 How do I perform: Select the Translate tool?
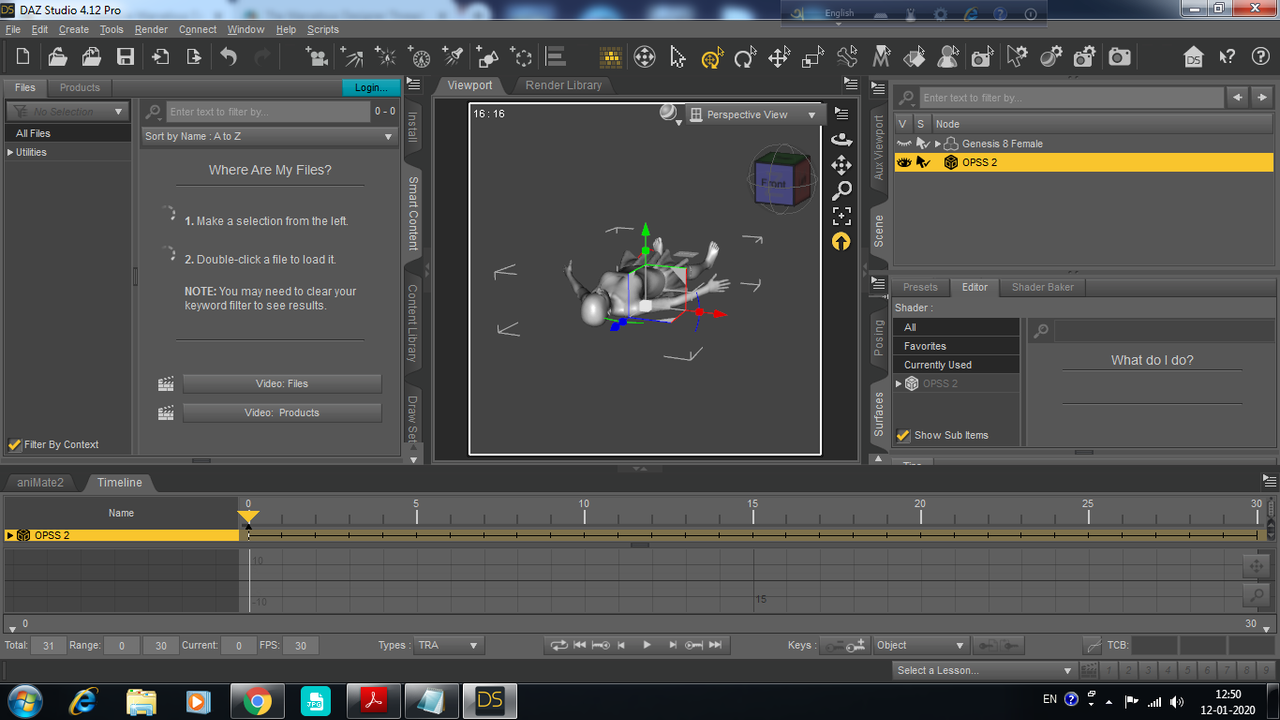779,57
